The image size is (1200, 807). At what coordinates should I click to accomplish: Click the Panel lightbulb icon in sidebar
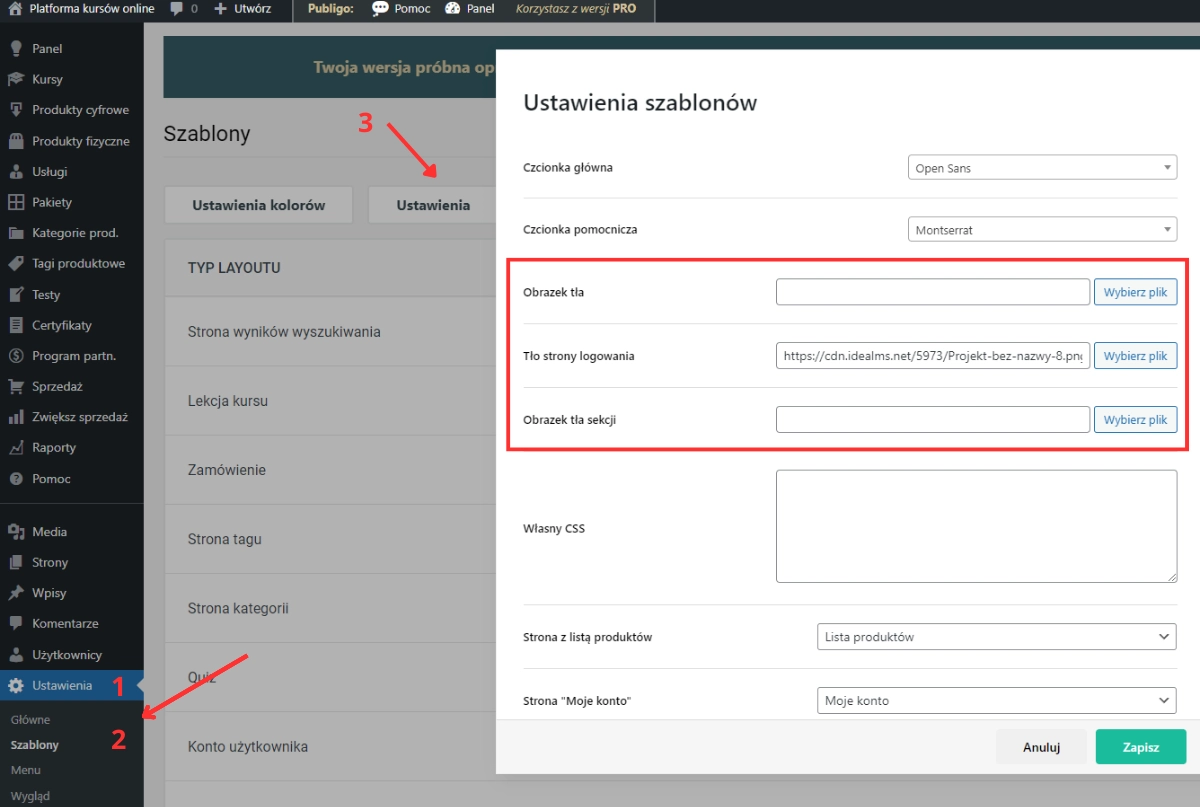point(15,48)
